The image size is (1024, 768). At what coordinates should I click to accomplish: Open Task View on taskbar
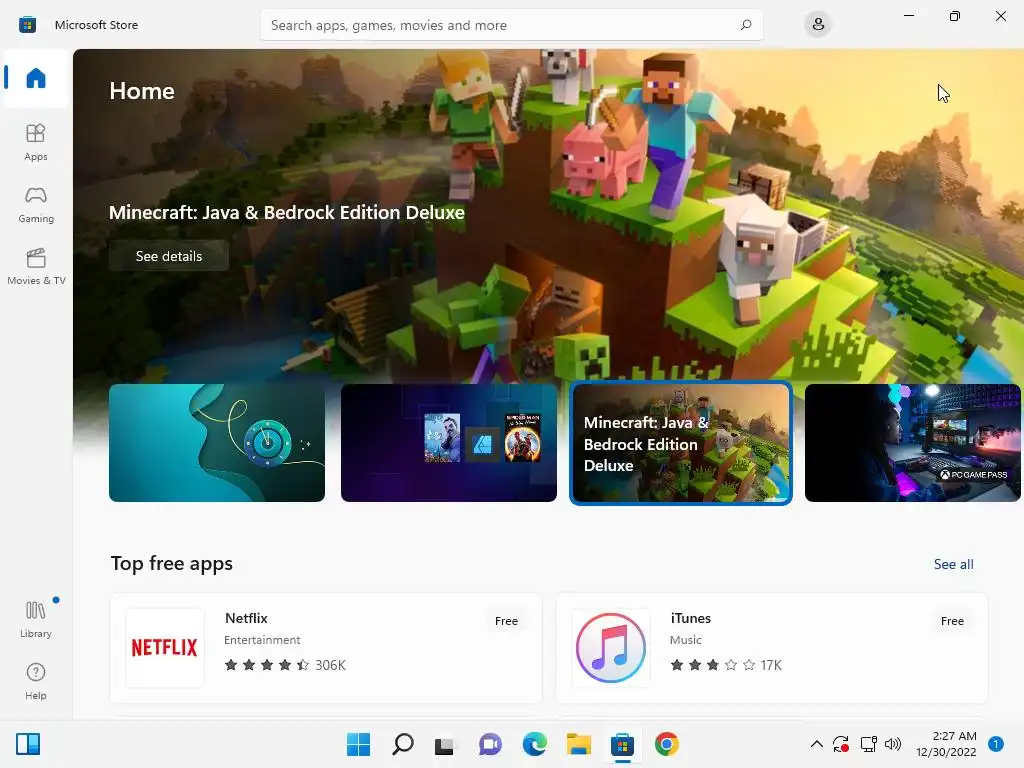[445, 744]
